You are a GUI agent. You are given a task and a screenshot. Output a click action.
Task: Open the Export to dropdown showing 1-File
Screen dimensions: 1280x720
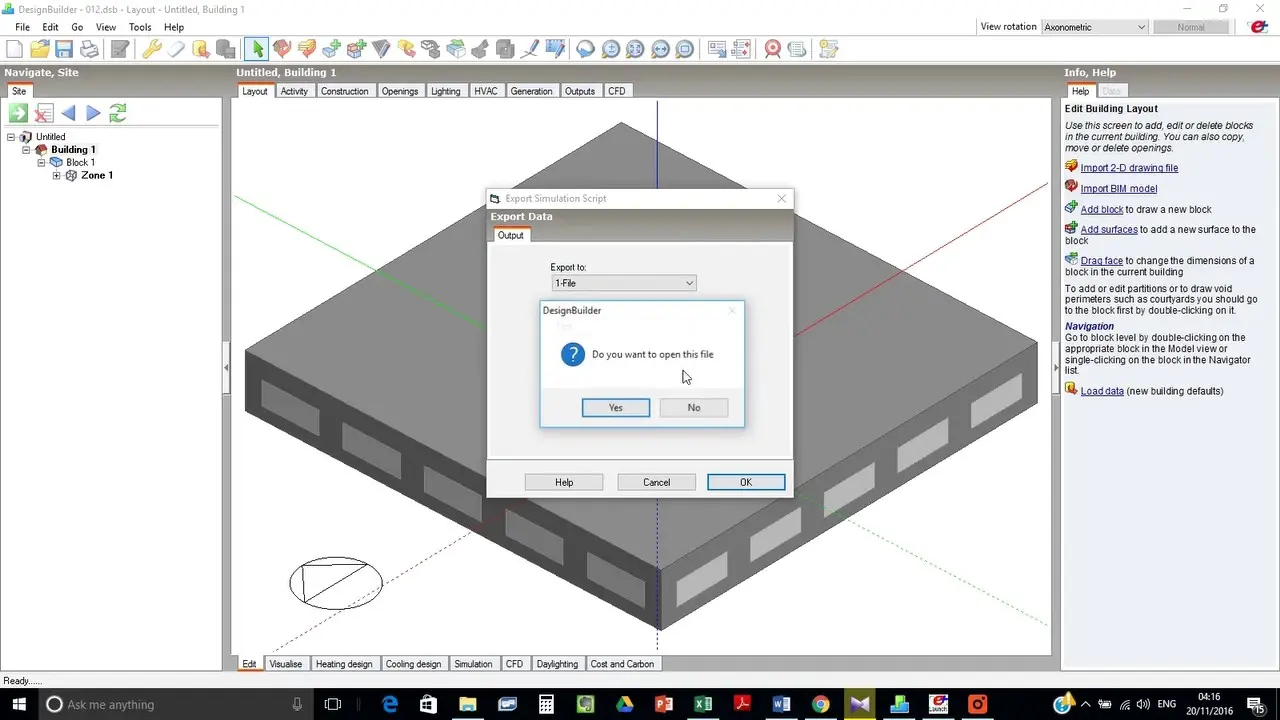click(623, 283)
